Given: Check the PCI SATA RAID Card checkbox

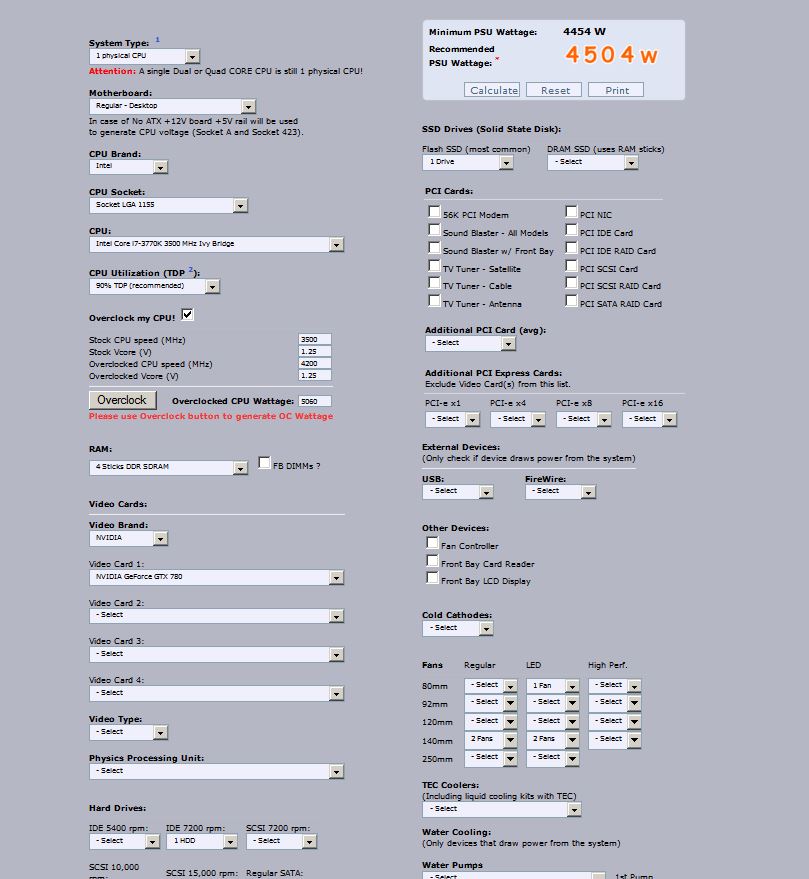Looking at the screenshot, I should click(571, 300).
